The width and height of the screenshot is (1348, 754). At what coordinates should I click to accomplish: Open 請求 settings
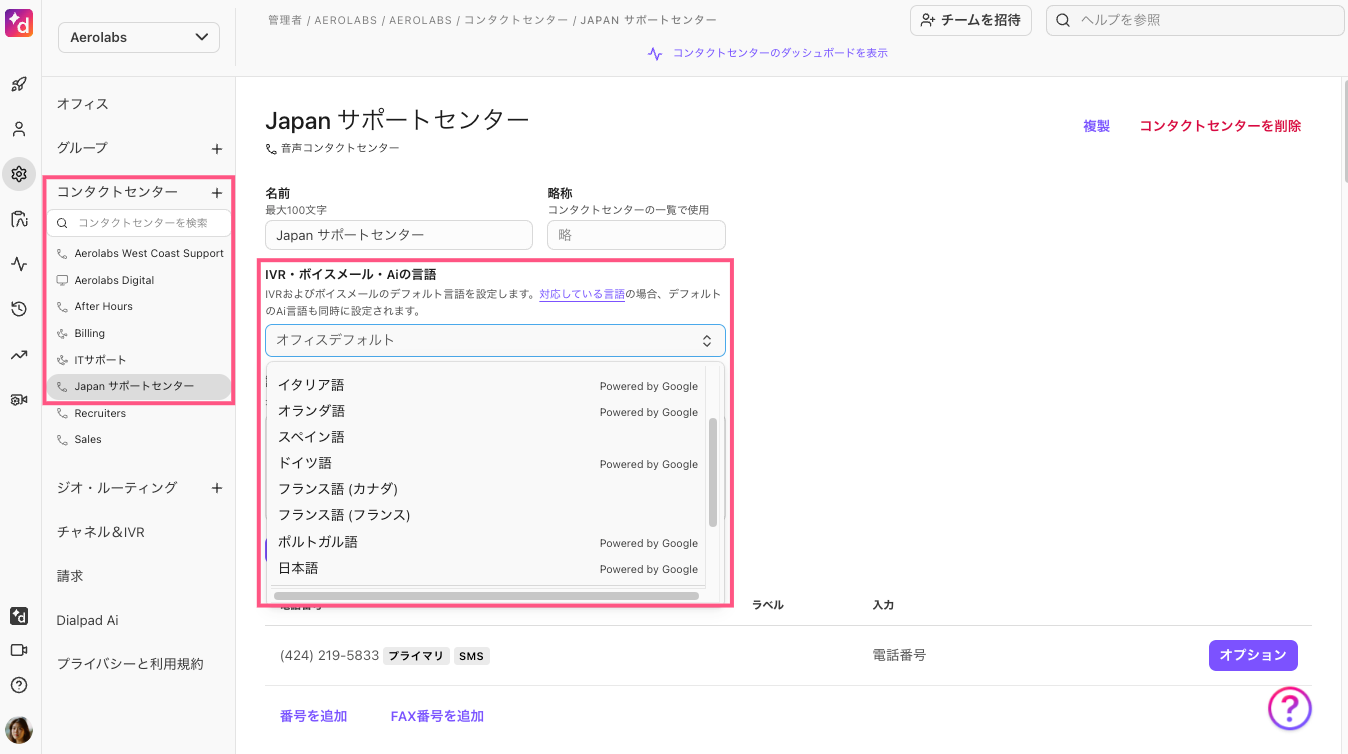pyautogui.click(x=70, y=576)
